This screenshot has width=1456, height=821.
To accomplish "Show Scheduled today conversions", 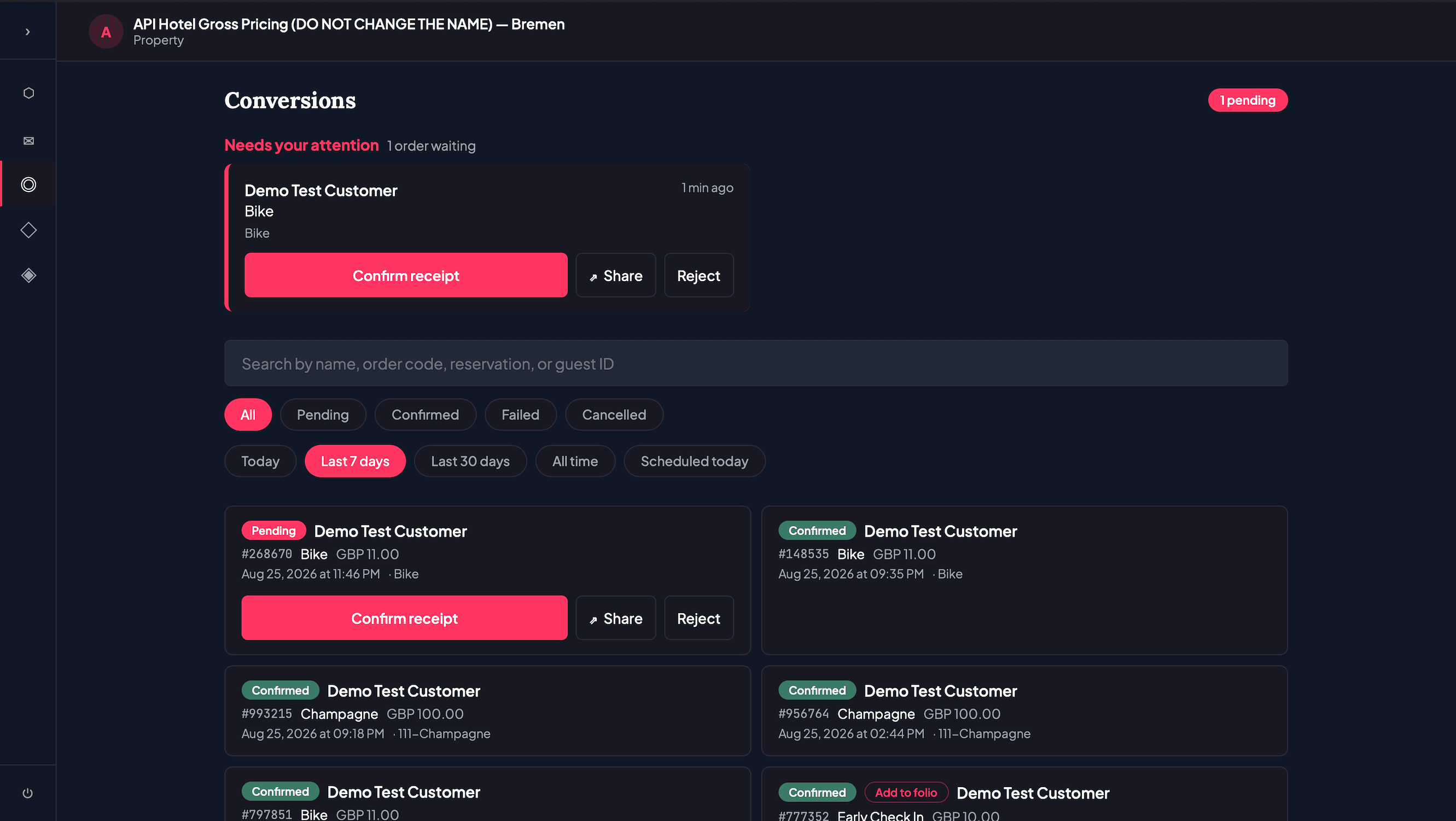I will click(694, 461).
